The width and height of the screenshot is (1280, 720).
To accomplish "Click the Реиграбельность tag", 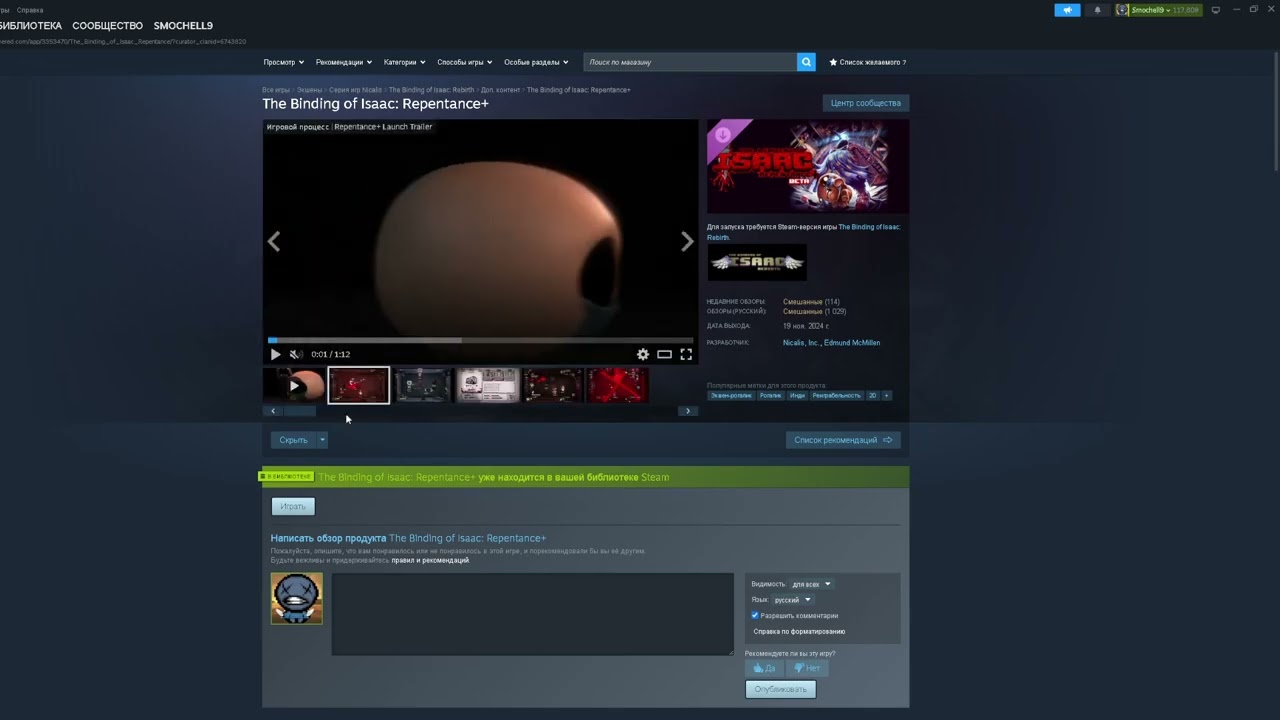I will tap(837, 395).
